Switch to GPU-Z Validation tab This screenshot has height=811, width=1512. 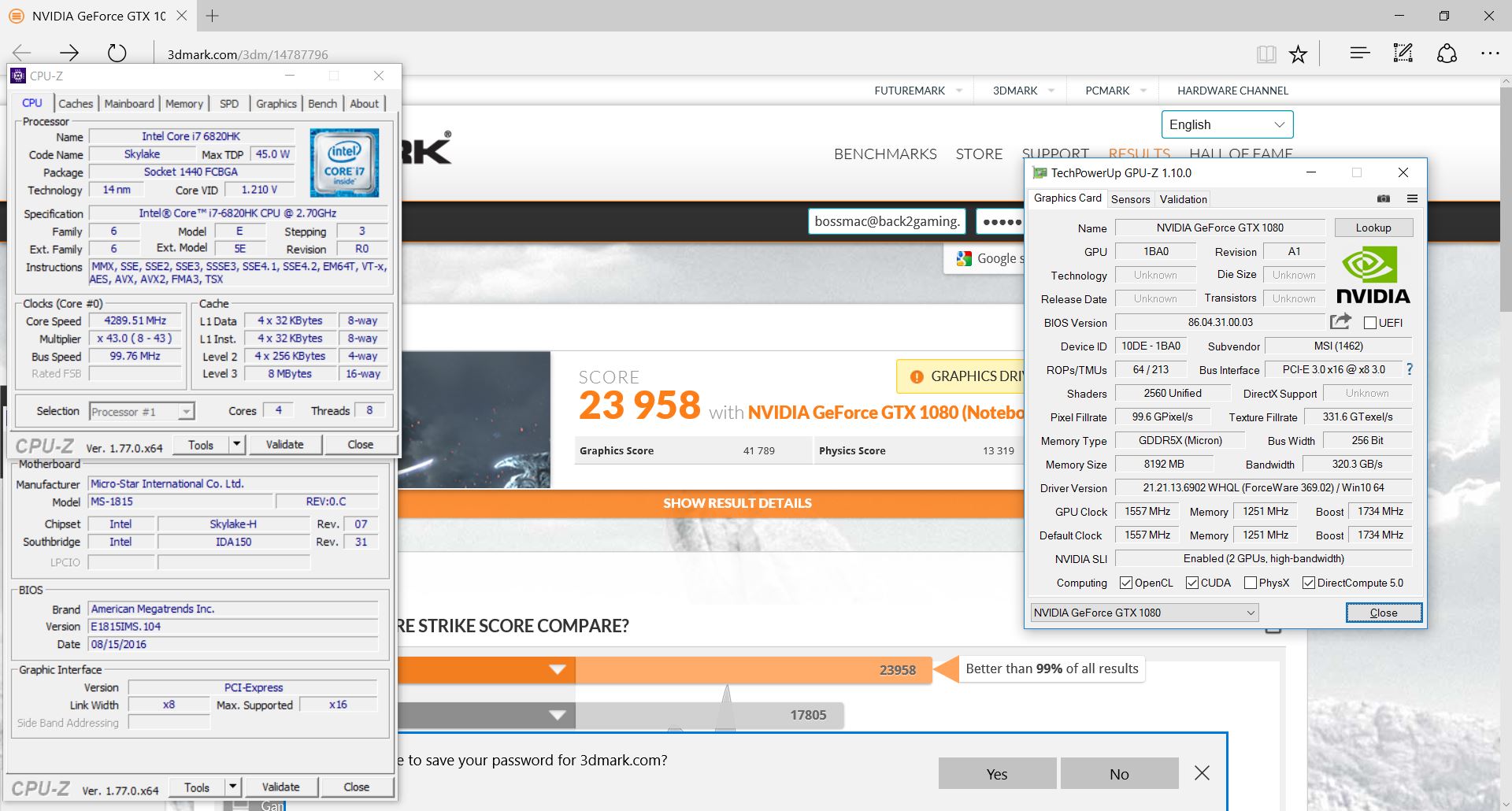(x=1183, y=199)
